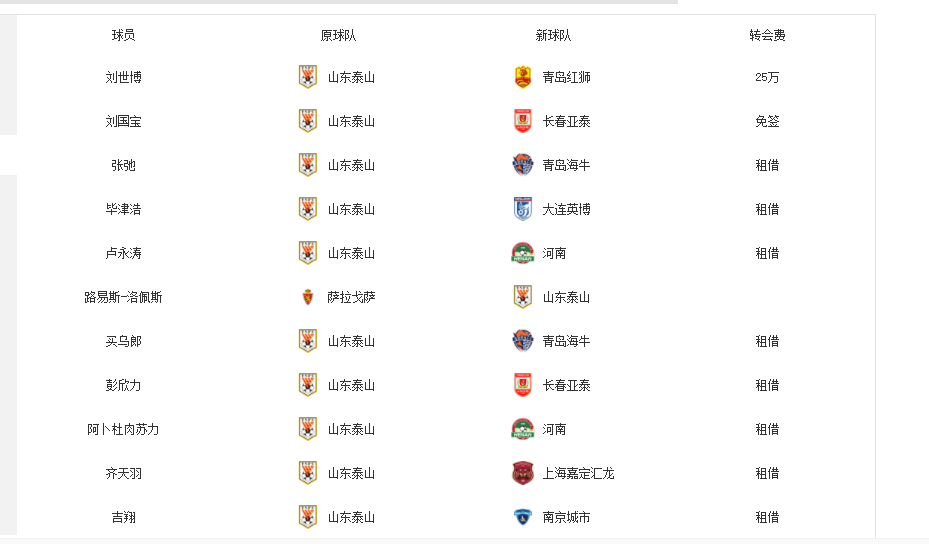Viewport: 929px width, 544px height.
Task: Click the Shanghai Jiading Huilong (上海嘉定汇龙) crest
Action: click(522, 473)
